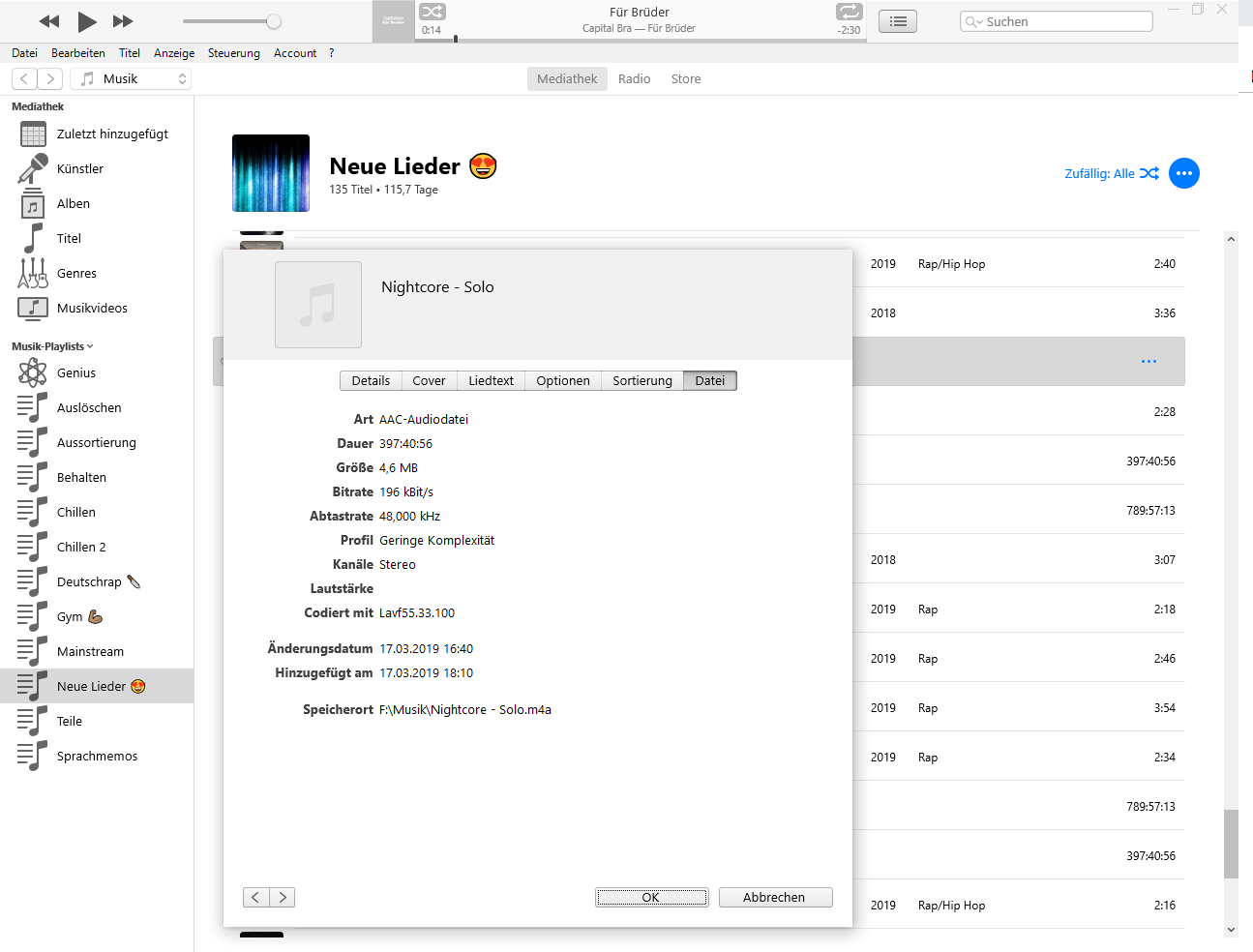Switch to the Liedtext tab
The width and height of the screenshot is (1253, 952).
[x=491, y=381]
